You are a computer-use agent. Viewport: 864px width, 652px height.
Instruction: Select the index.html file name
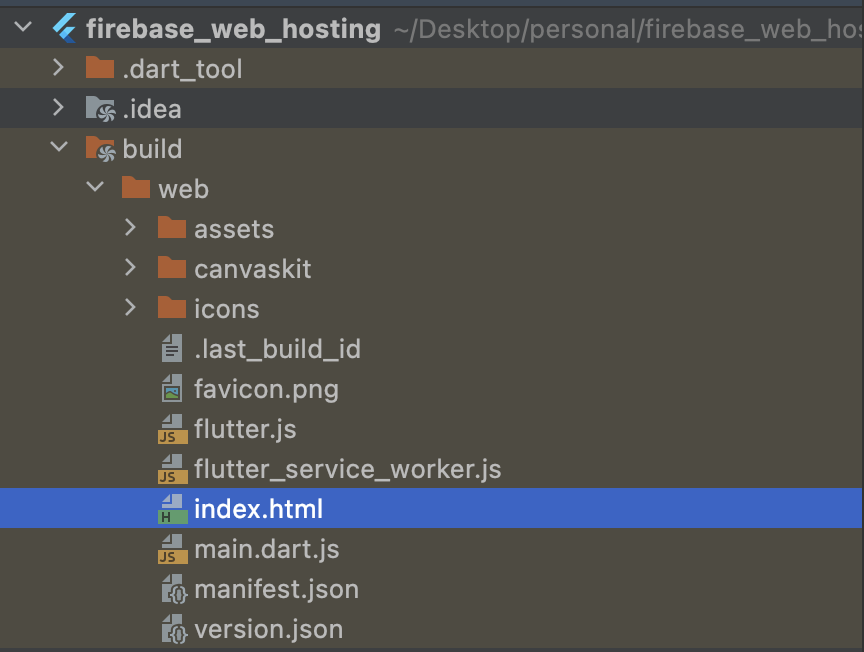[258, 509]
